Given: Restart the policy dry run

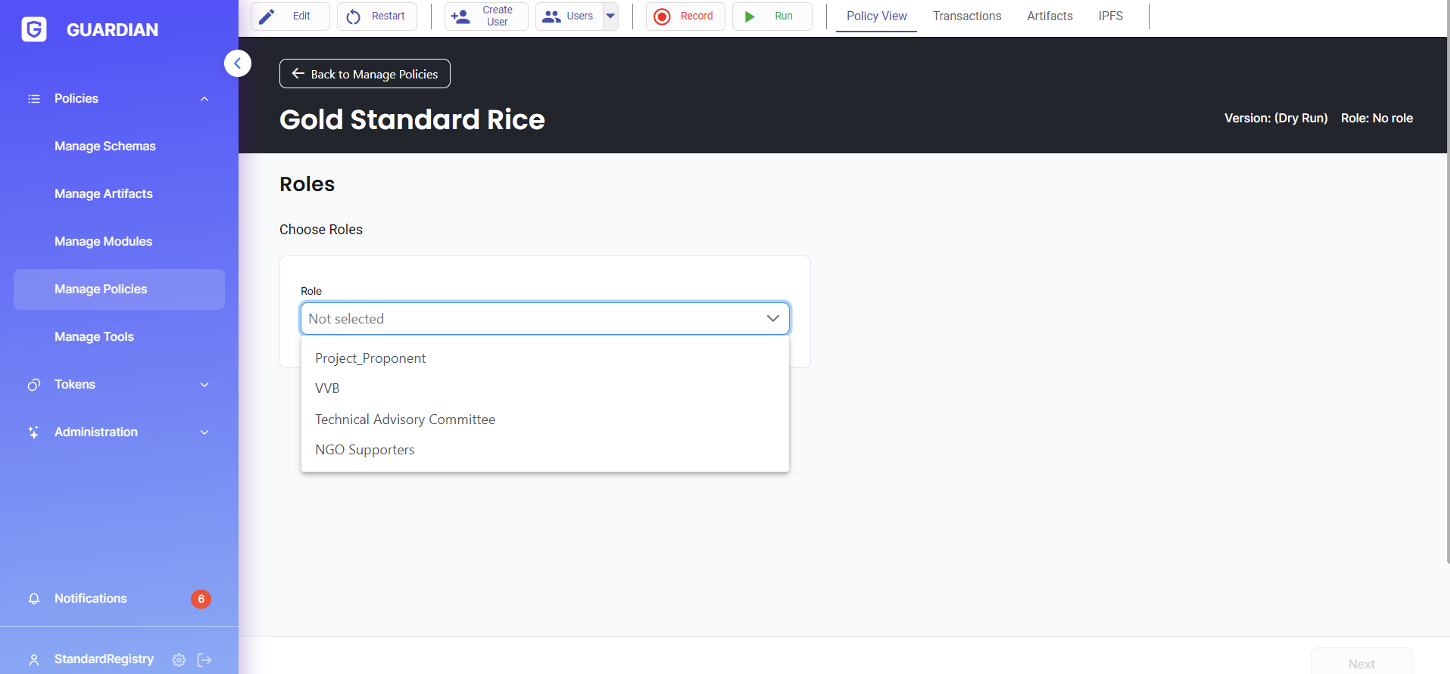Looking at the screenshot, I should (377, 16).
